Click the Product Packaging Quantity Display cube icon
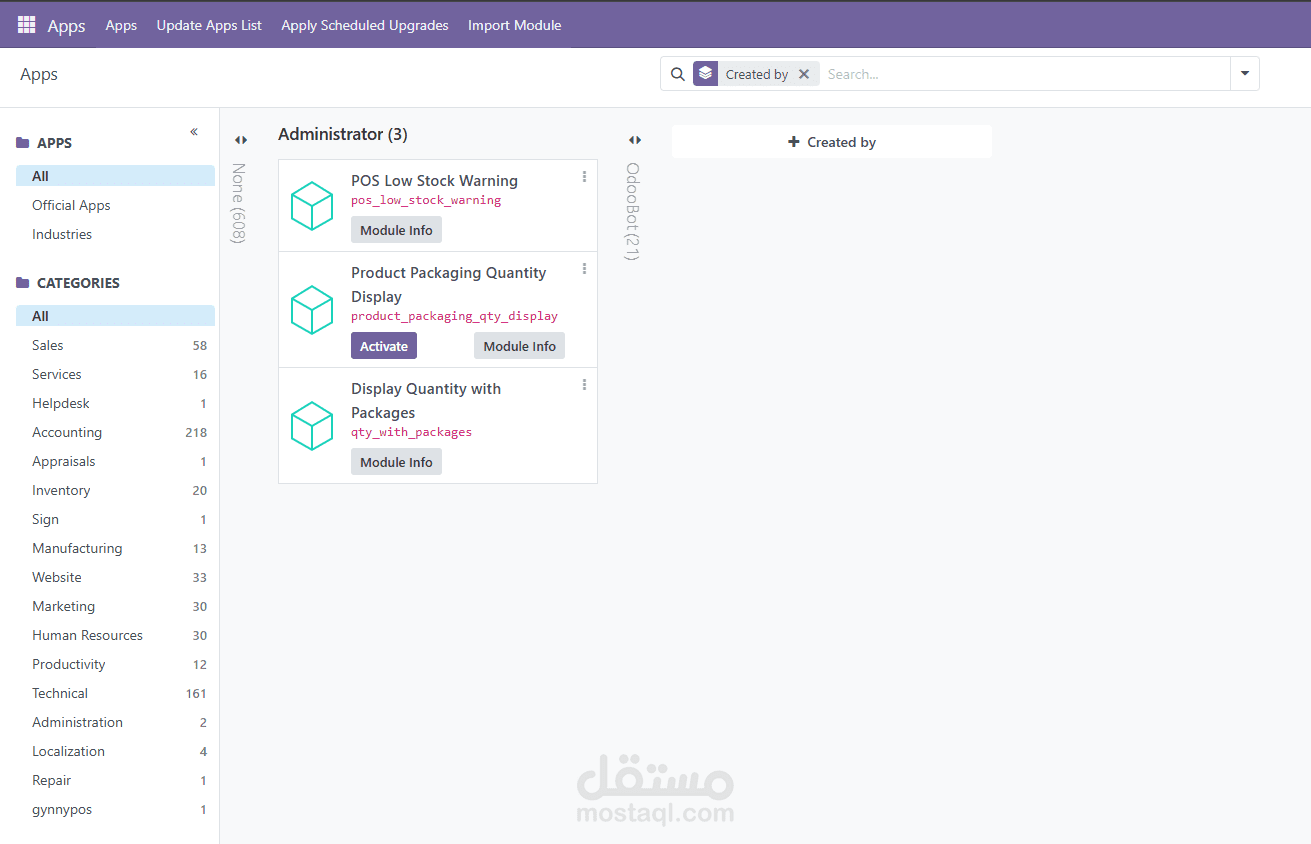The width and height of the screenshot is (1311, 844). [x=311, y=310]
